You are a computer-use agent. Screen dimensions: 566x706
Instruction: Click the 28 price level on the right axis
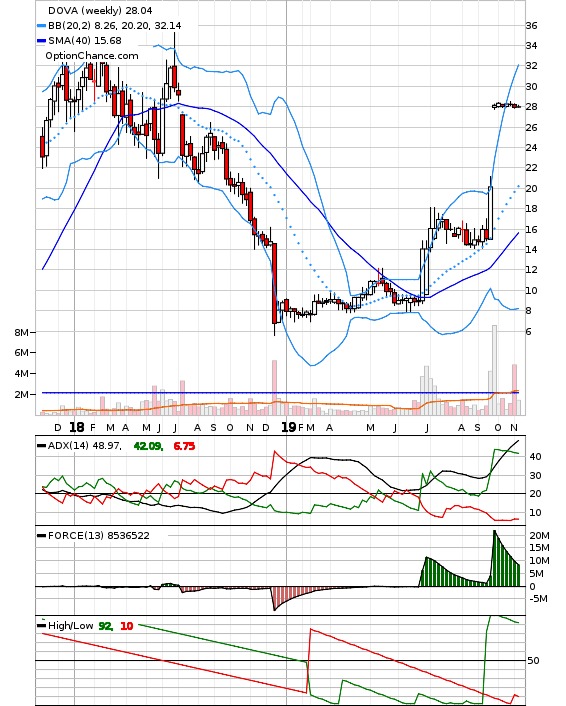531,107
